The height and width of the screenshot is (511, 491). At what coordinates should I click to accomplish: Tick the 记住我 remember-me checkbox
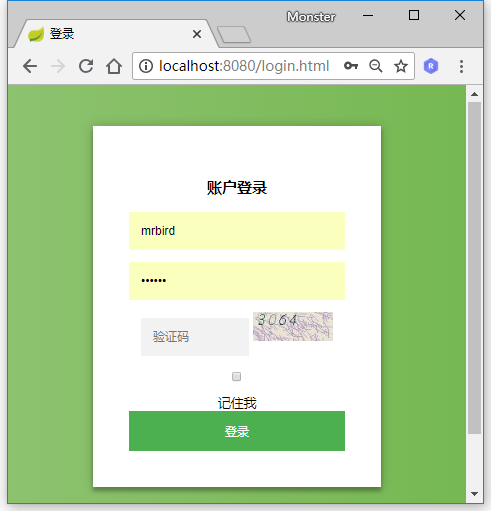coord(236,376)
